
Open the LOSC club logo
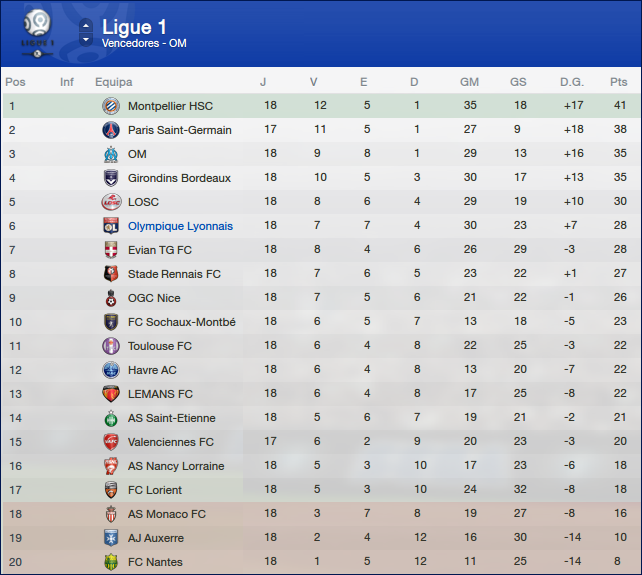tap(110, 202)
